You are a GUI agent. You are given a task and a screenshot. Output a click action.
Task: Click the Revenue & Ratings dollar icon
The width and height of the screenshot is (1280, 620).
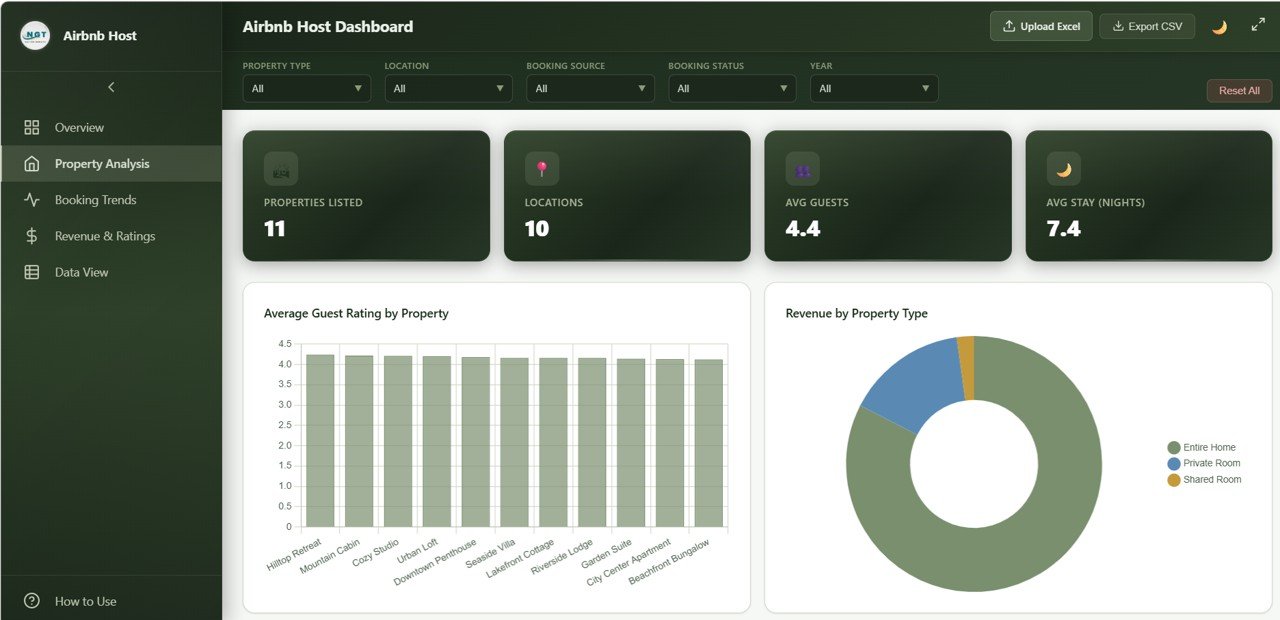pyautogui.click(x=32, y=236)
